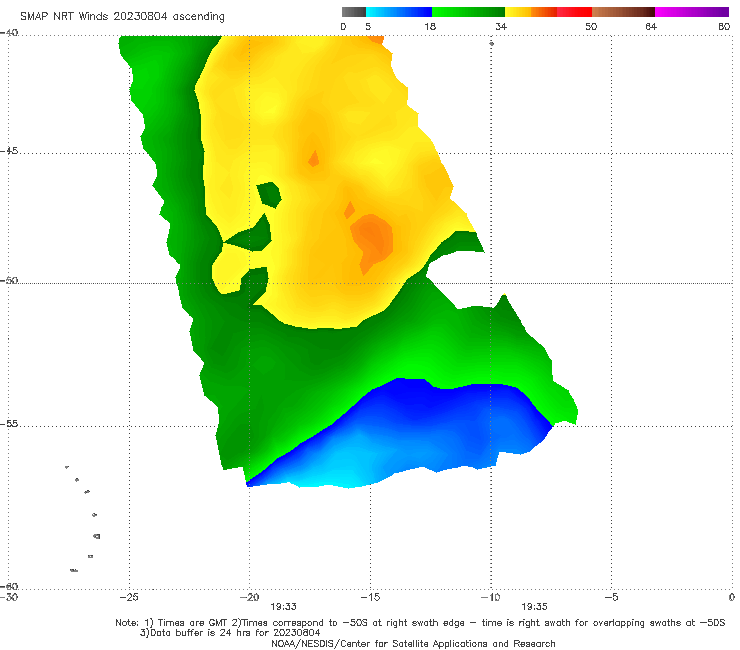Click the blue 5-18 segment of color bar
Viewport: 740px width, 650px height.
pos(399,12)
